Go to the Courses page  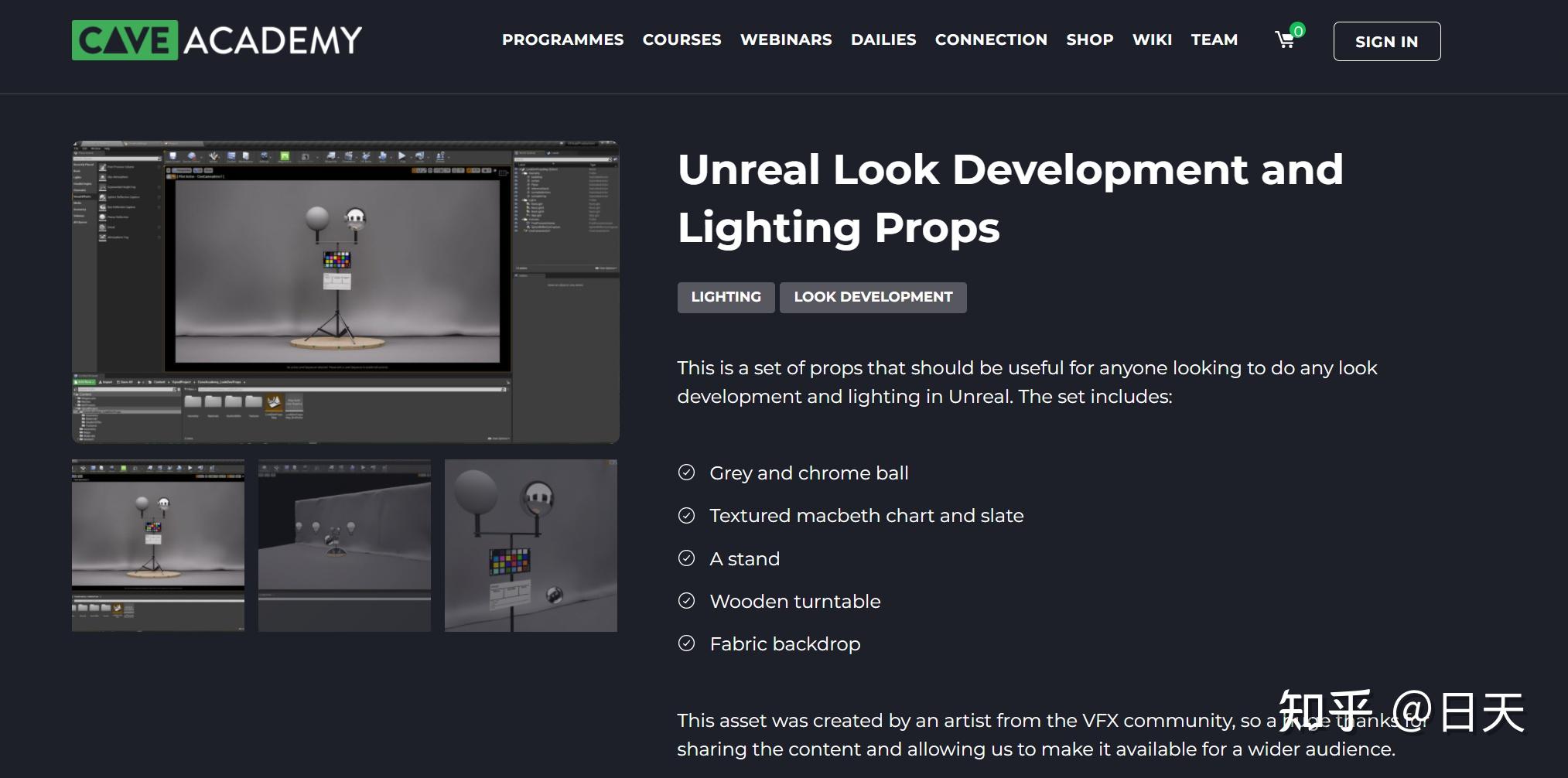pos(682,39)
